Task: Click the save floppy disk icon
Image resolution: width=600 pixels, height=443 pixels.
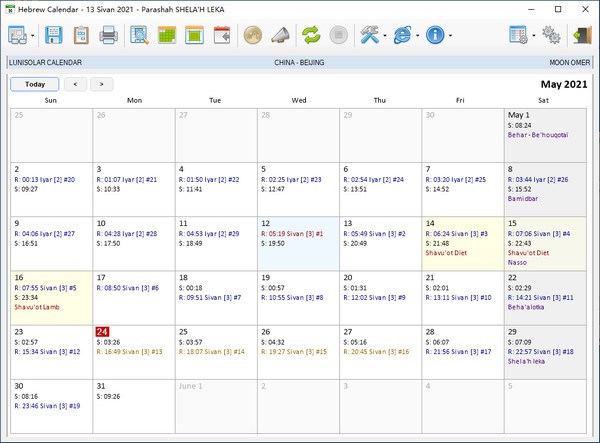Action: pos(53,36)
